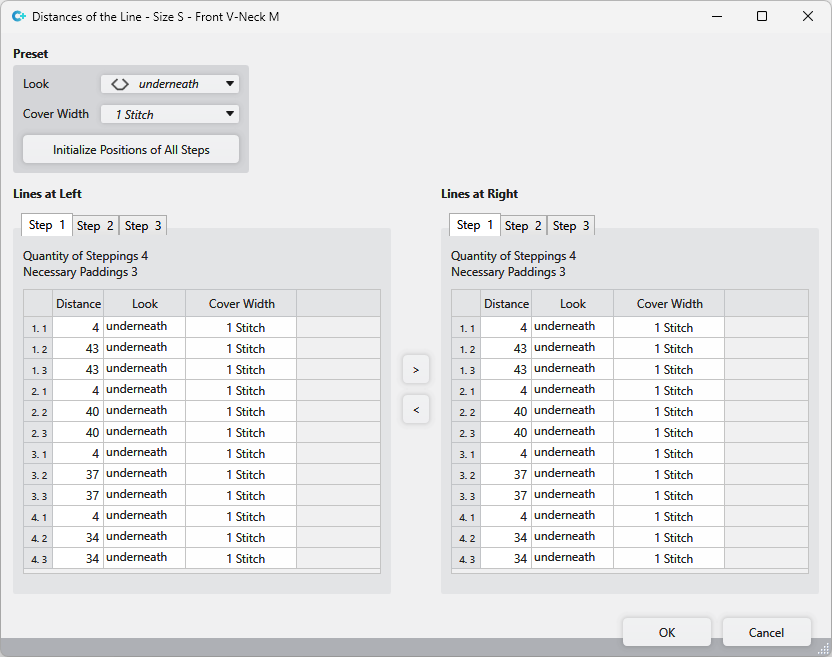Open Step 3 tab in Lines at Left
The height and width of the screenshot is (657, 832).
click(x=144, y=226)
